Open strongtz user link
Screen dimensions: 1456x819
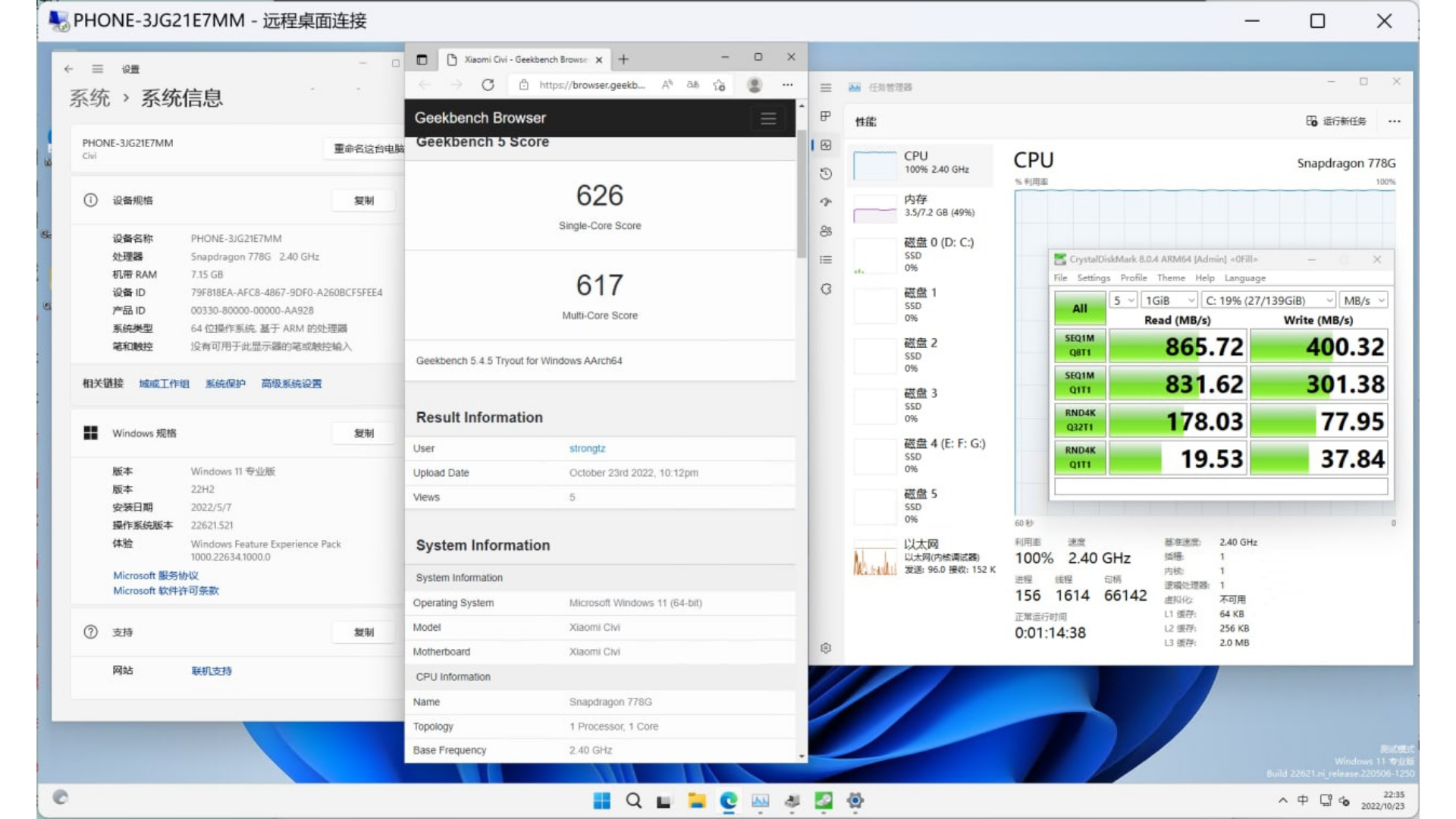[x=587, y=448]
